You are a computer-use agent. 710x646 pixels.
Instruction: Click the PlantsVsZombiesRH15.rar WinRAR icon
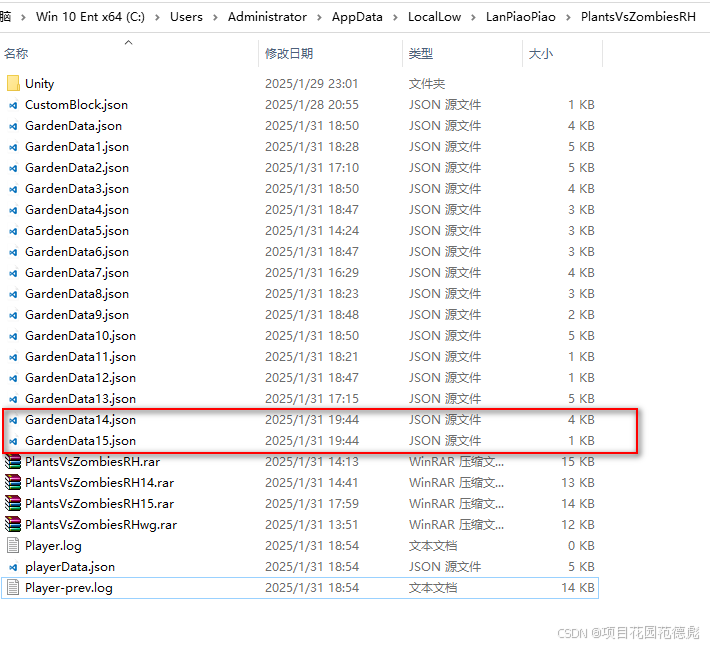tap(13, 504)
